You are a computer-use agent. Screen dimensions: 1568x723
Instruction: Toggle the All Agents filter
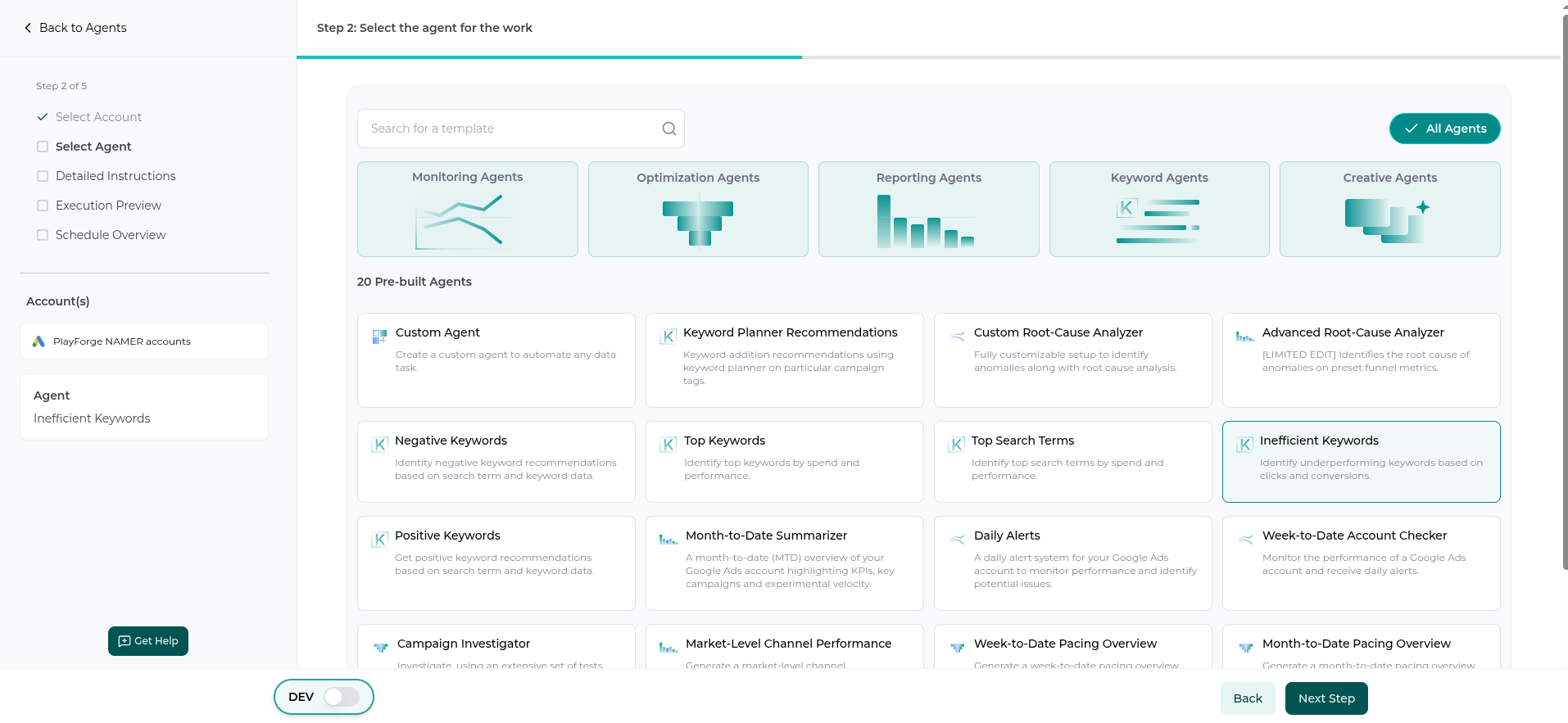pos(1444,129)
